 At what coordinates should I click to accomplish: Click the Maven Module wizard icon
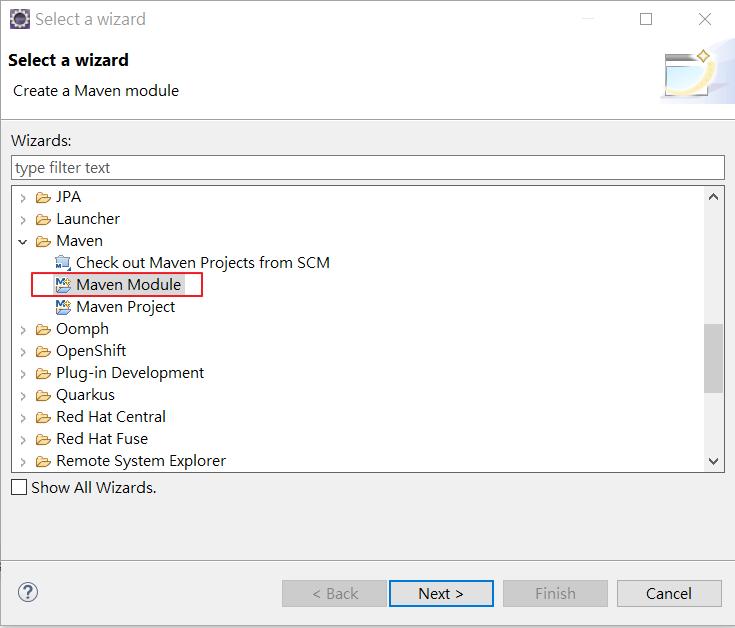coord(63,284)
